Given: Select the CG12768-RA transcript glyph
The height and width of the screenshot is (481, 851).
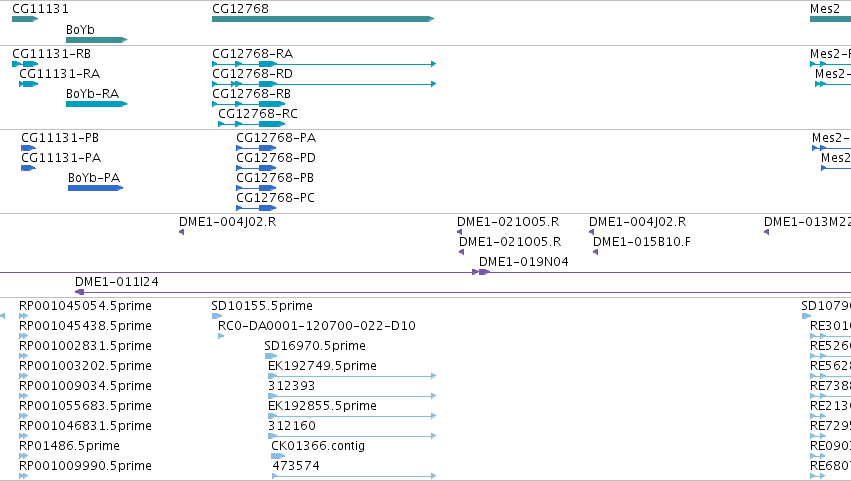Looking at the screenshot, I should pyautogui.click(x=324, y=64).
